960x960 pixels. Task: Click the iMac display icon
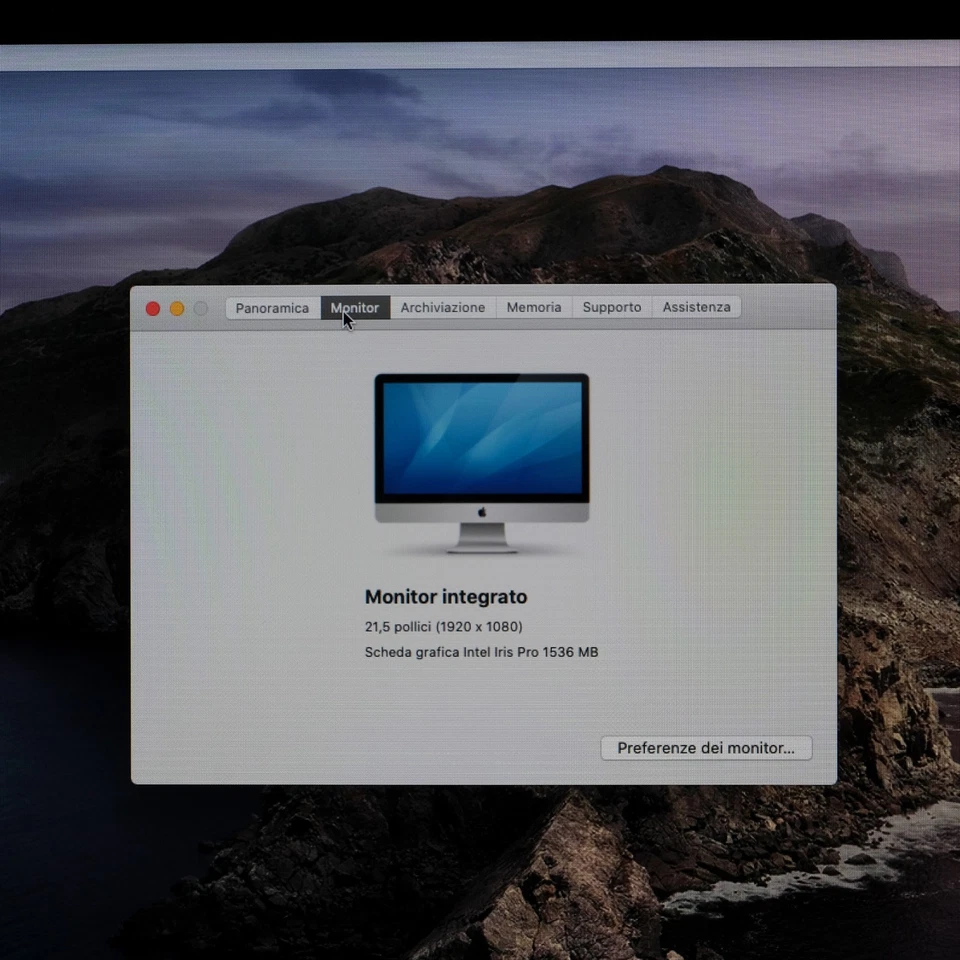481,460
